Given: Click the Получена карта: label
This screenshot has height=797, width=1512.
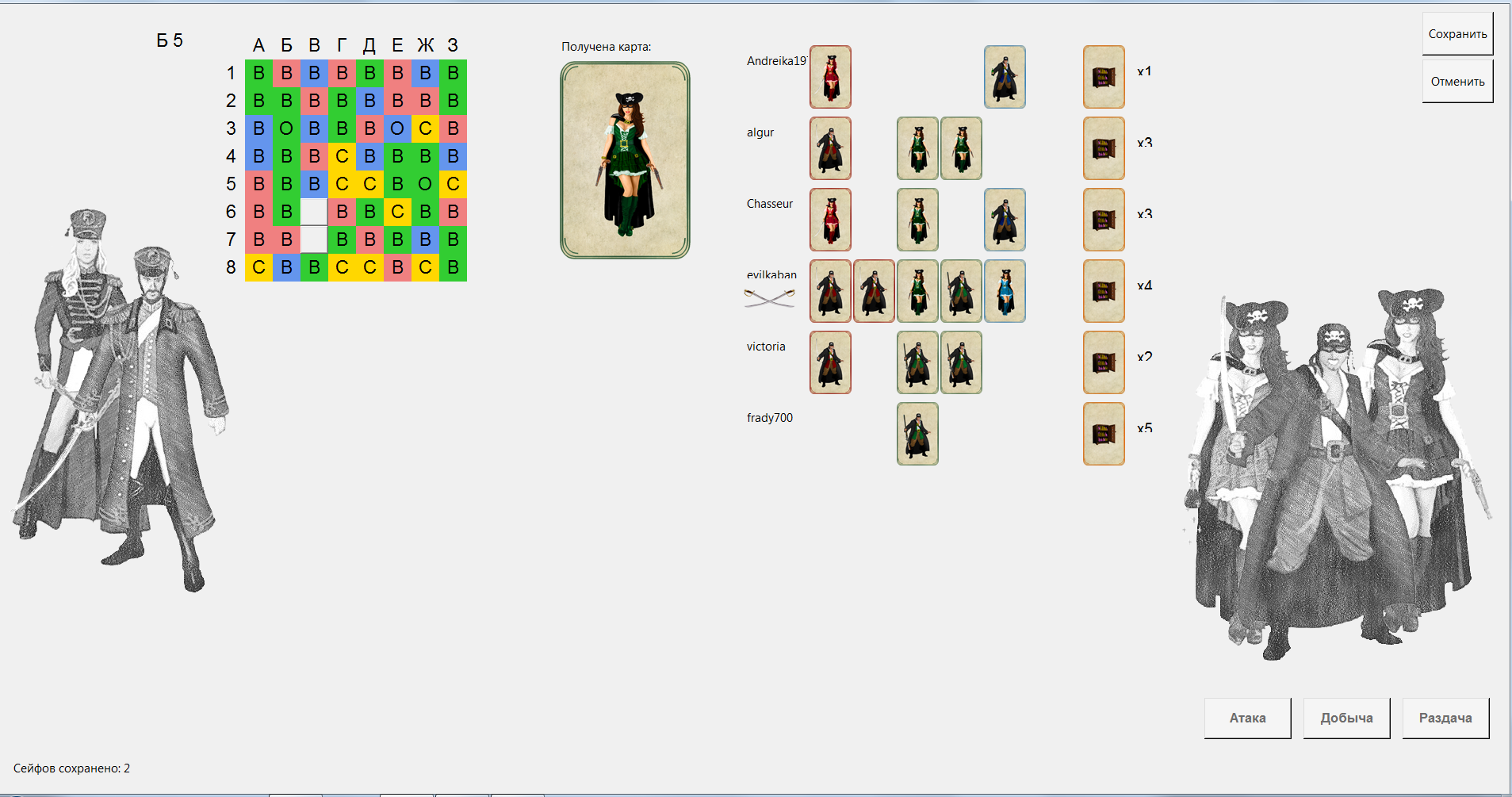Looking at the screenshot, I should pyautogui.click(x=607, y=47).
